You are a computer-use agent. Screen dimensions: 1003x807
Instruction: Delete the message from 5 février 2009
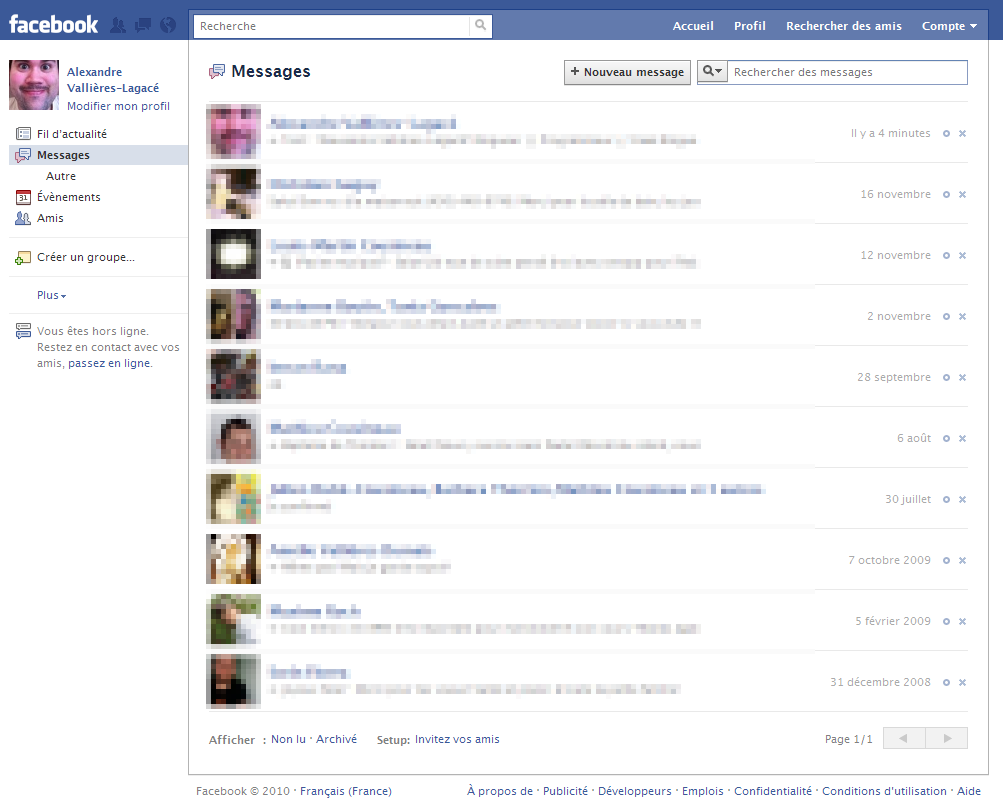tap(962, 622)
